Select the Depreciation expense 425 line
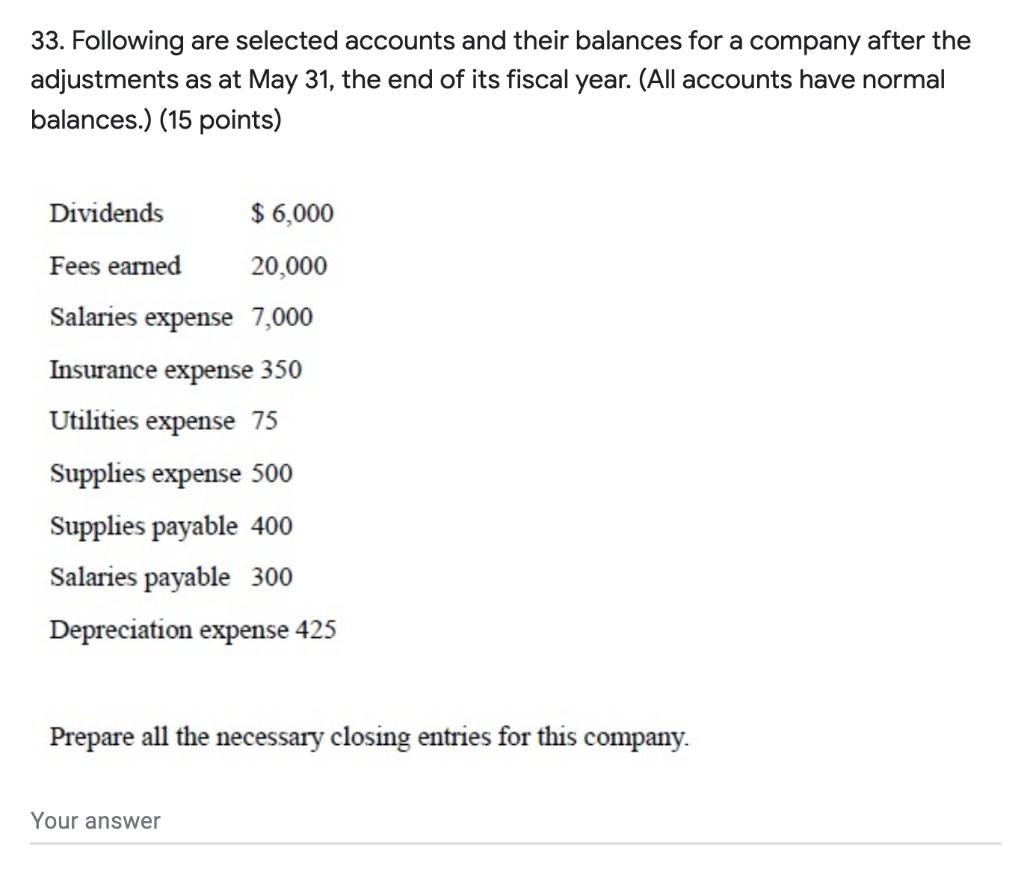The image size is (1024, 878). click(x=192, y=629)
